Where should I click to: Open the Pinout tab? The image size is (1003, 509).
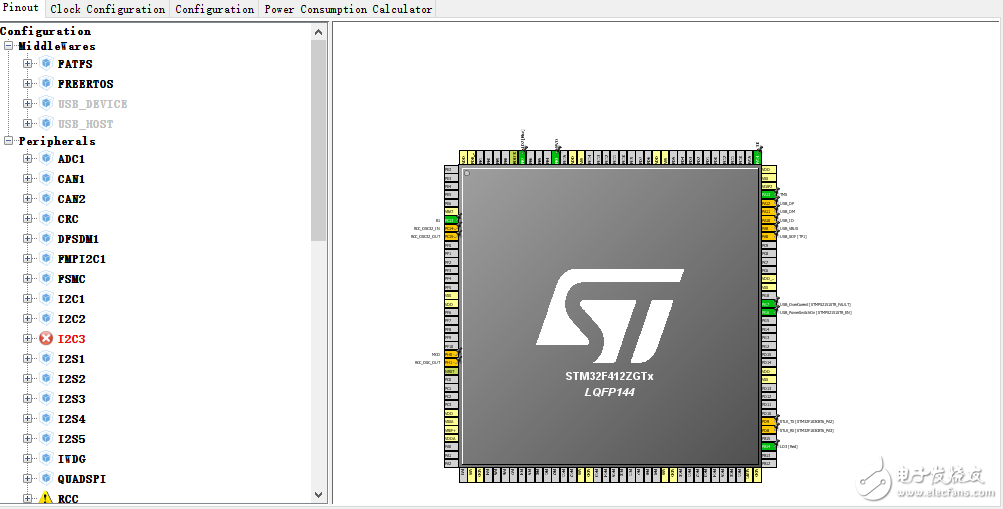21,8
